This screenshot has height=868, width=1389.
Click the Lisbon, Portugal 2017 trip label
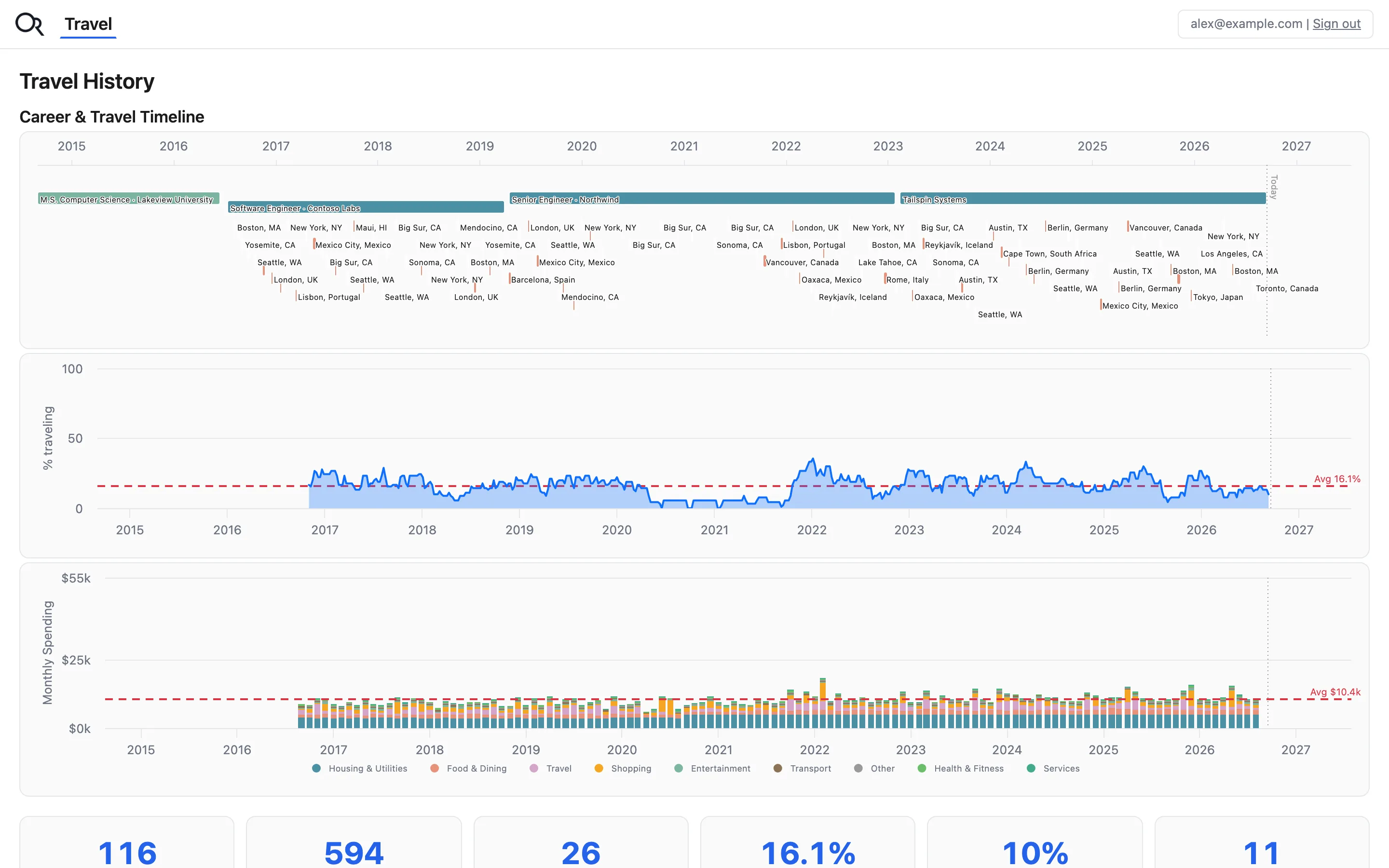click(x=328, y=298)
